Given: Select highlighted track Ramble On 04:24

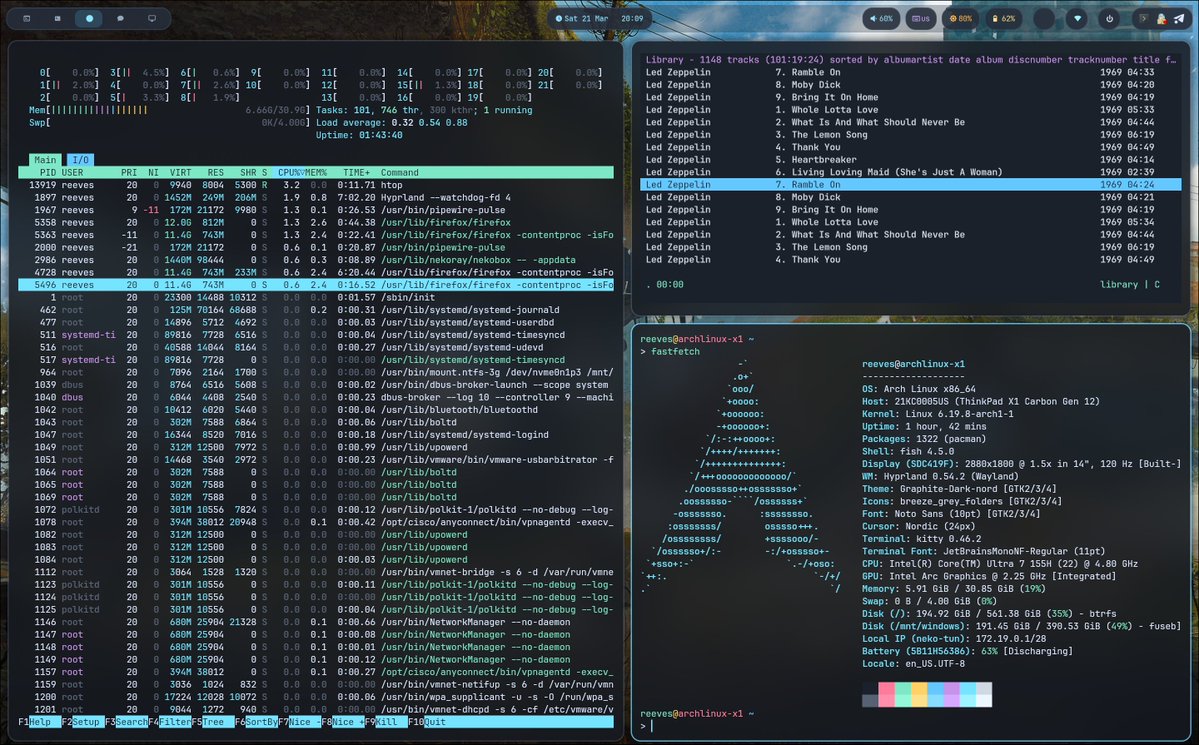Looking at the screenshot, I should point(910,184).
